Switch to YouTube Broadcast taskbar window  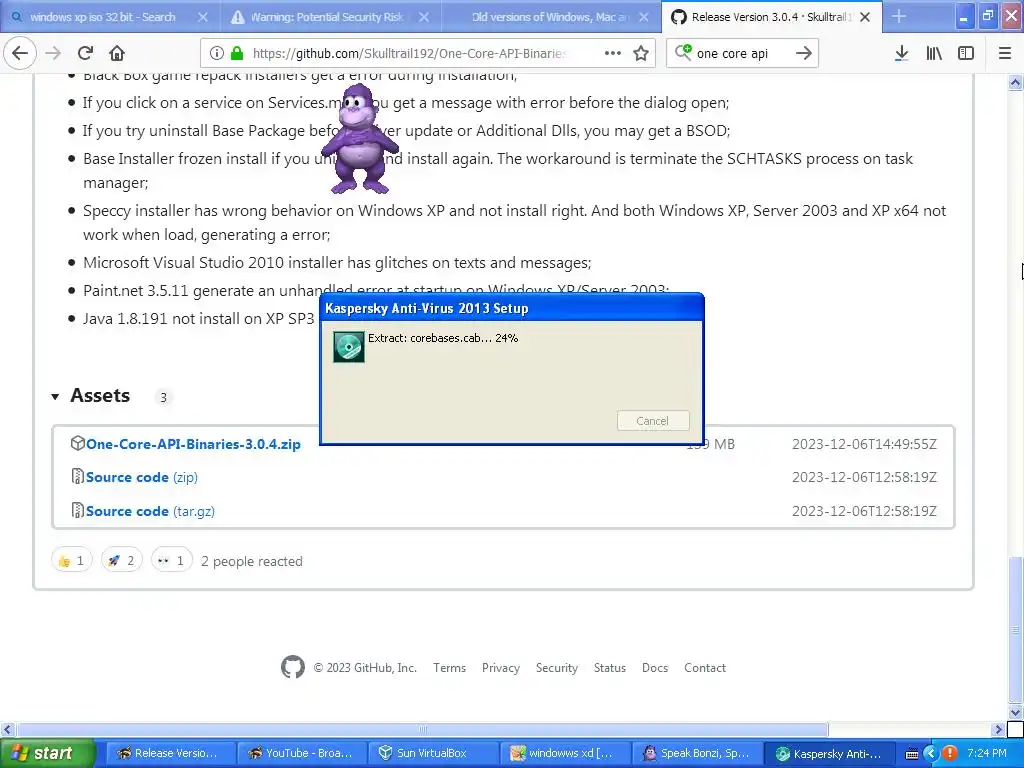301,754
